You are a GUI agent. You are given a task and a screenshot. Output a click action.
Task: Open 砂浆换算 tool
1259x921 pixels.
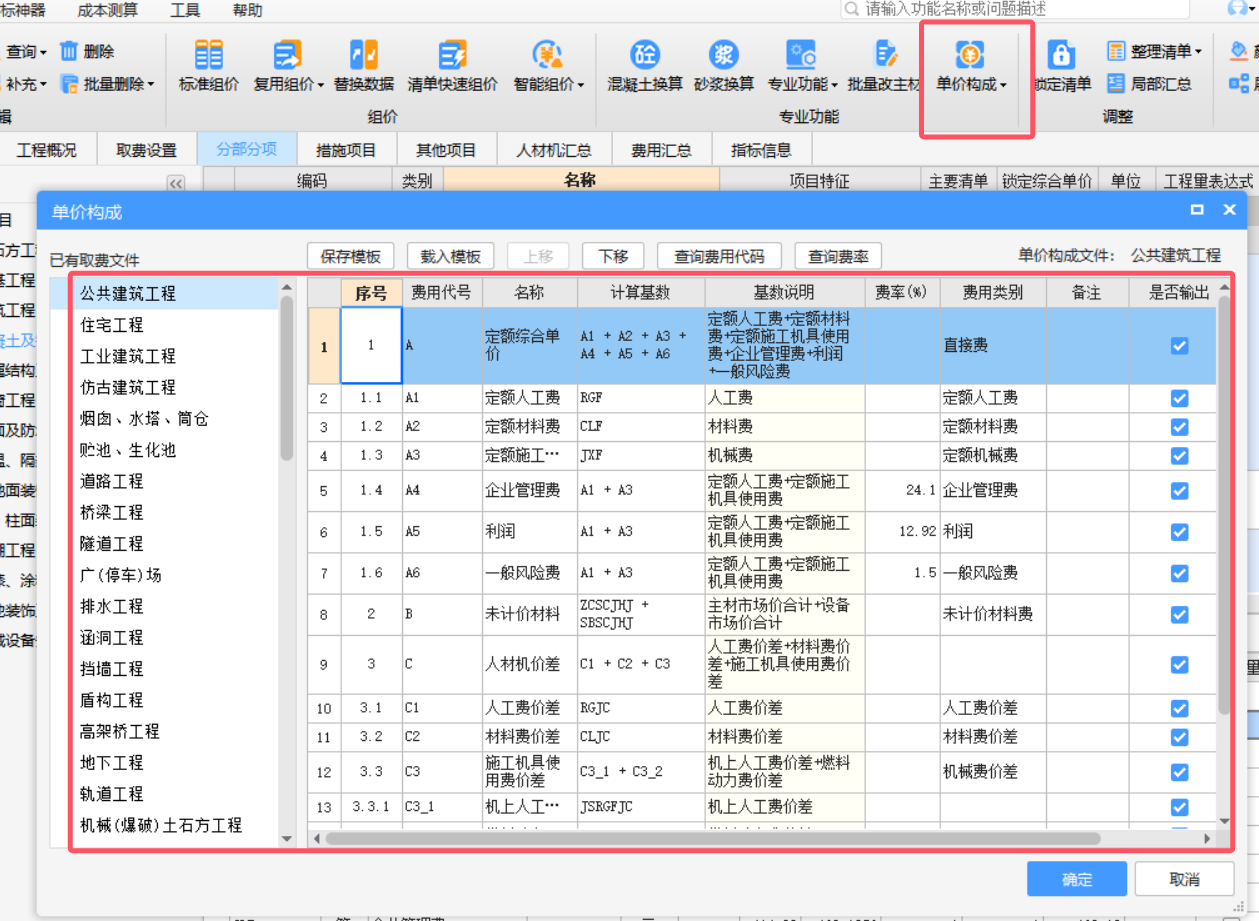[723, 54]
